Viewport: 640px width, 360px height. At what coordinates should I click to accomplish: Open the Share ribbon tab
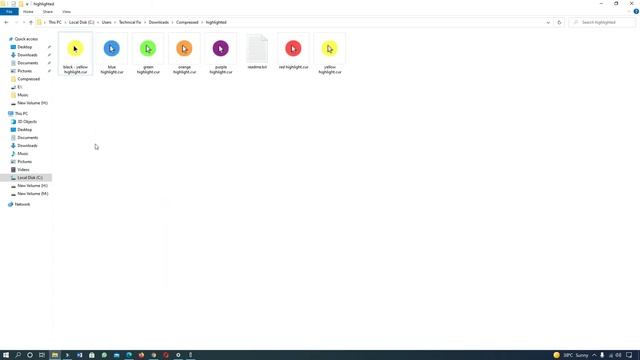[x=48, y=12]
